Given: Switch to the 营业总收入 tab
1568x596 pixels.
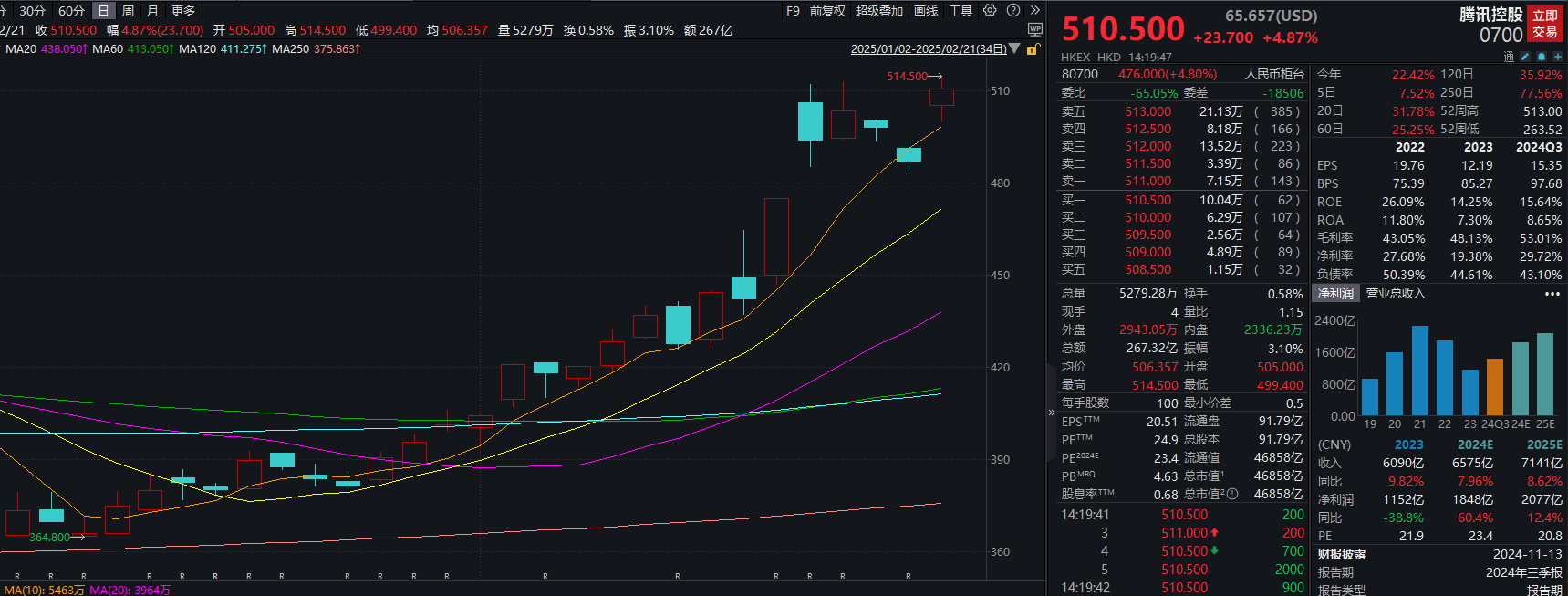Looking at the screenshot, I should tap(1395, 293).
